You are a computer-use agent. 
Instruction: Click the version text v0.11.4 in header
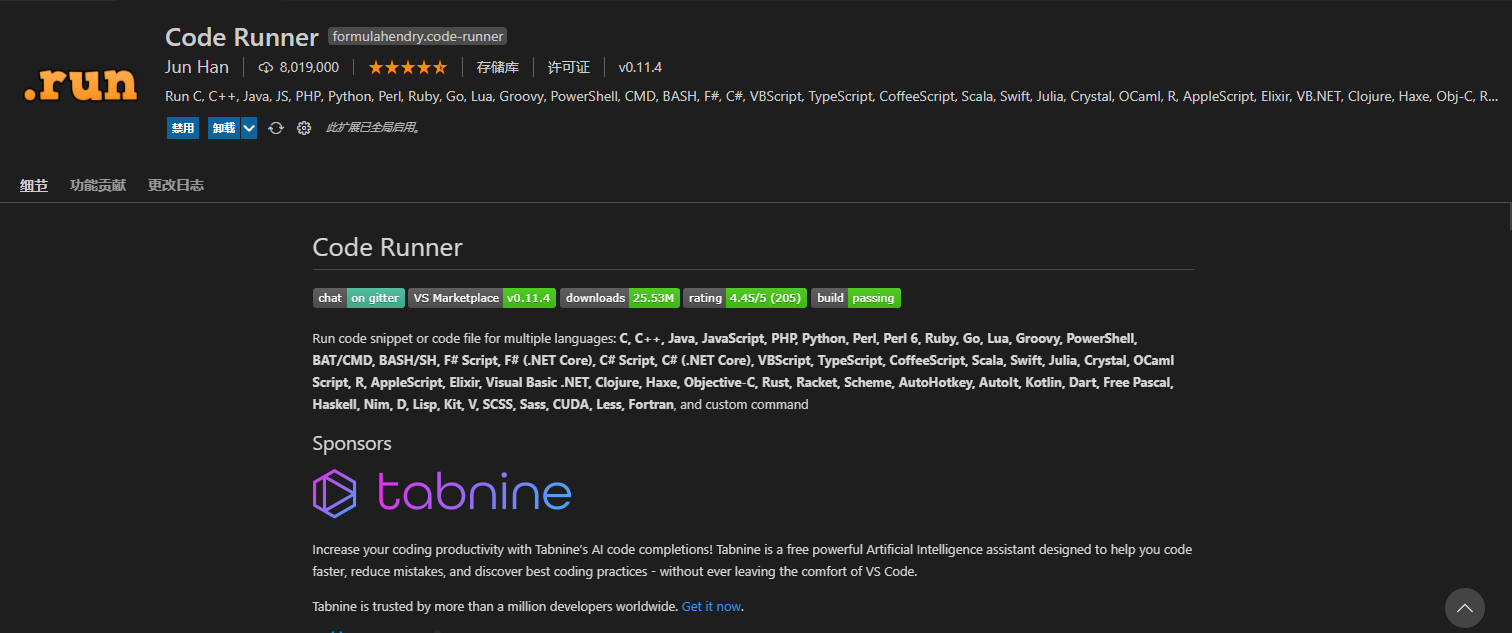pyautogui.click(x=640, y=67)
